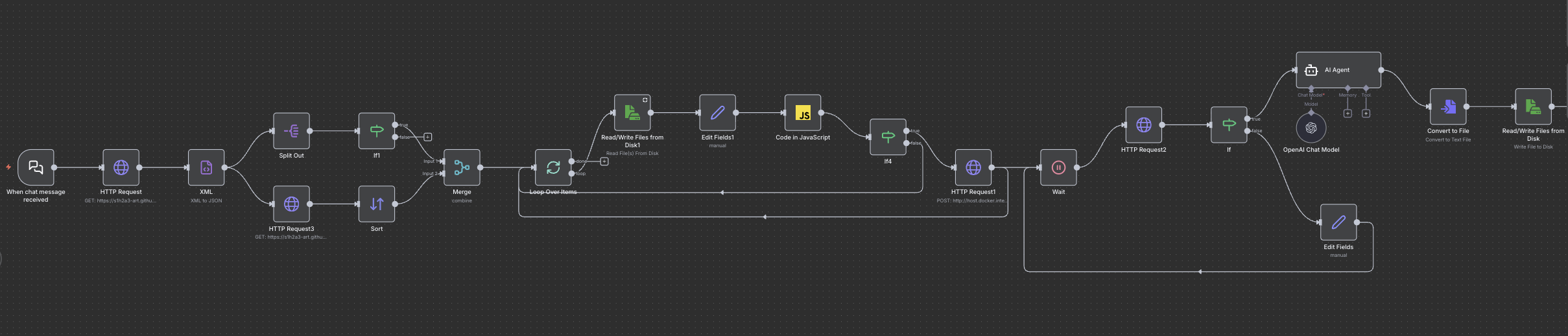This screenshot has height=336, width=1568.
Task: Select the Split Out node
Action: pyautogui.click(x=291, y=131)
